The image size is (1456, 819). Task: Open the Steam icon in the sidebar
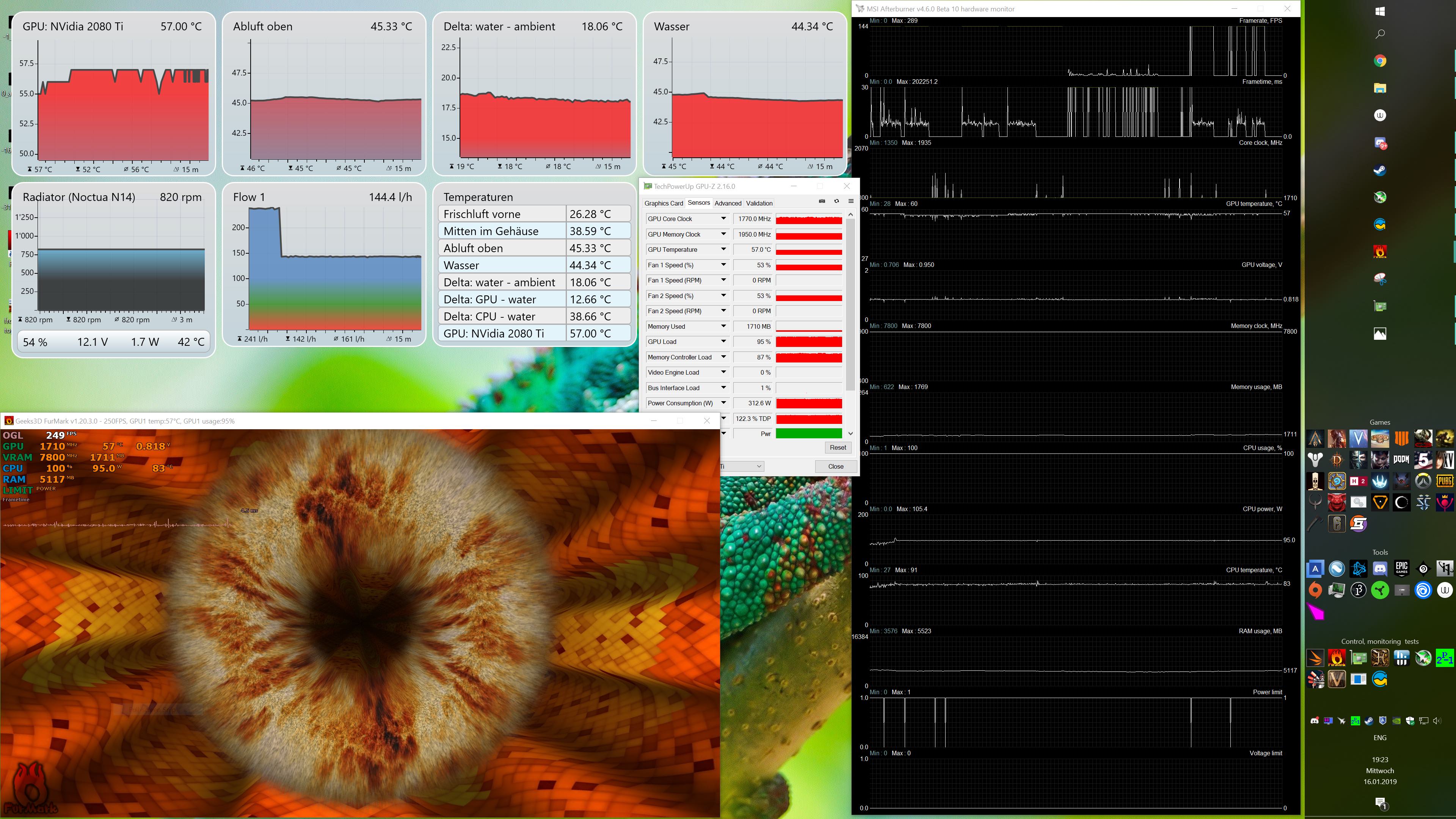point(1380,170)
